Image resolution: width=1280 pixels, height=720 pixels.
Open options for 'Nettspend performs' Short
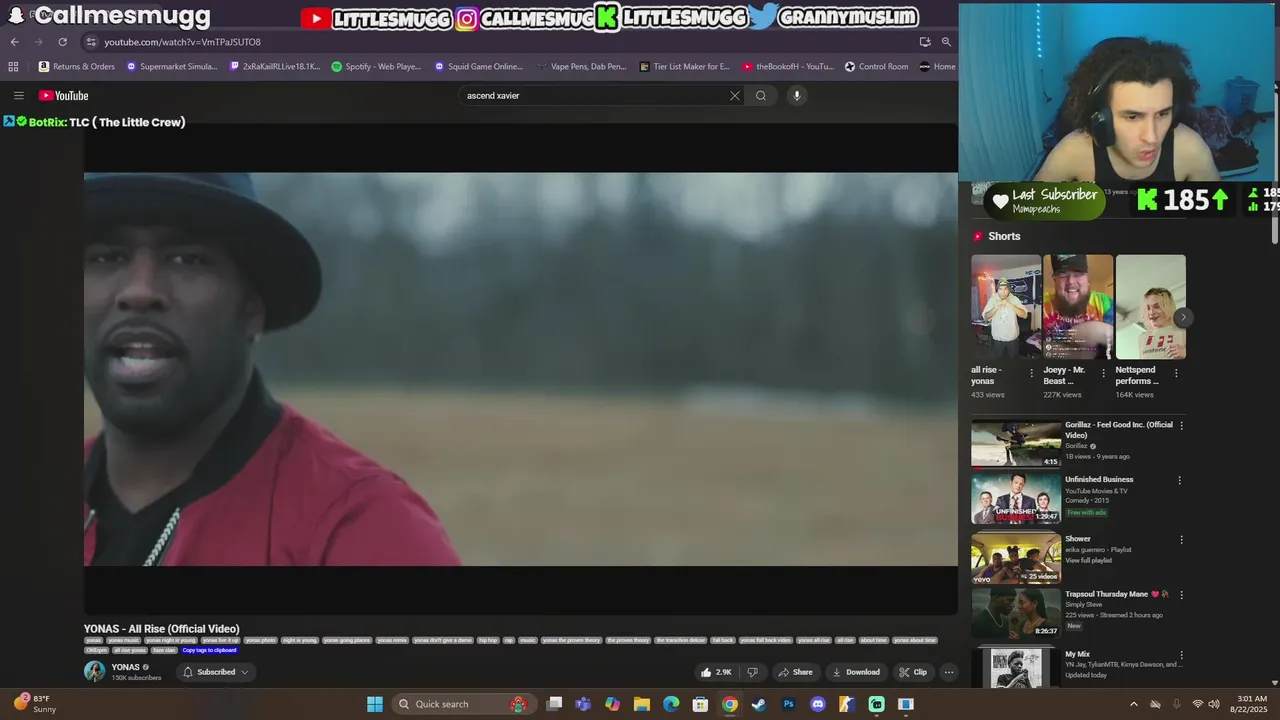[1176, 373]
